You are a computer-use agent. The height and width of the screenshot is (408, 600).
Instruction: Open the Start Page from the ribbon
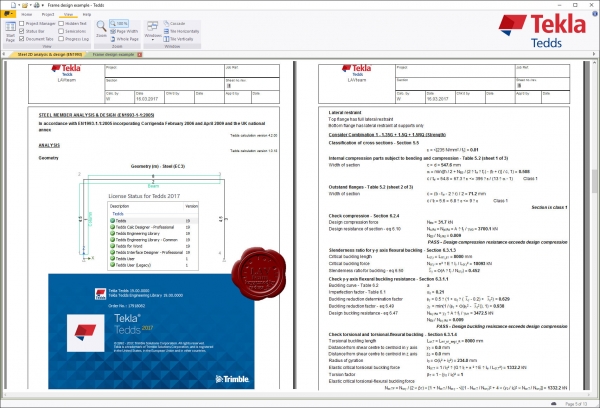10,31
